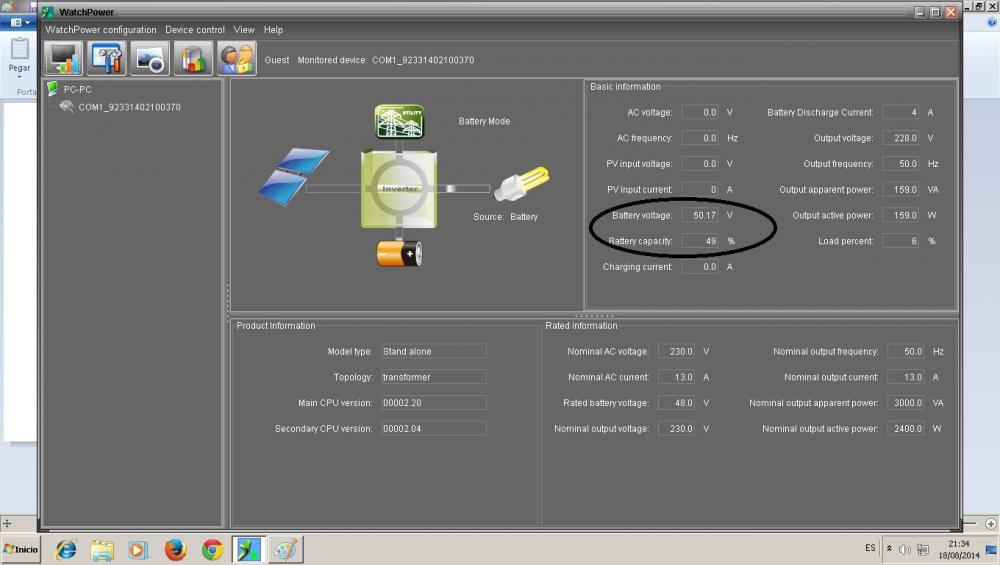Image resolution: width=1000 pixels, height=565 pixels.
Task: Click the Output frequency field in Basic information
Action: pyautogui.click(x=901, y=164)
